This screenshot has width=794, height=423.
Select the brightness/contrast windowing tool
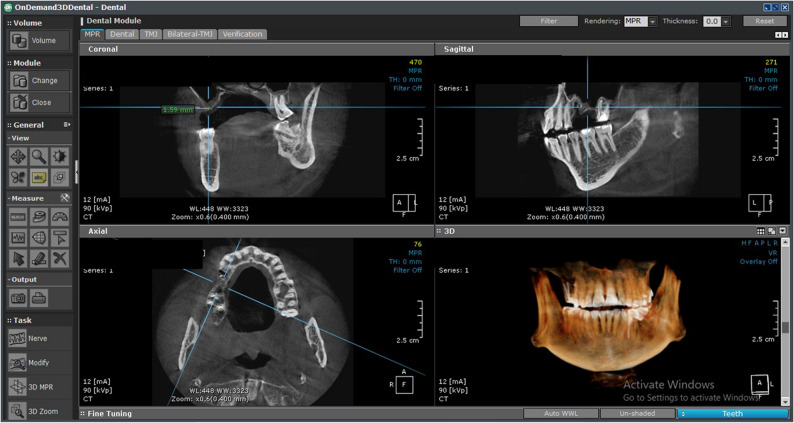60,157
